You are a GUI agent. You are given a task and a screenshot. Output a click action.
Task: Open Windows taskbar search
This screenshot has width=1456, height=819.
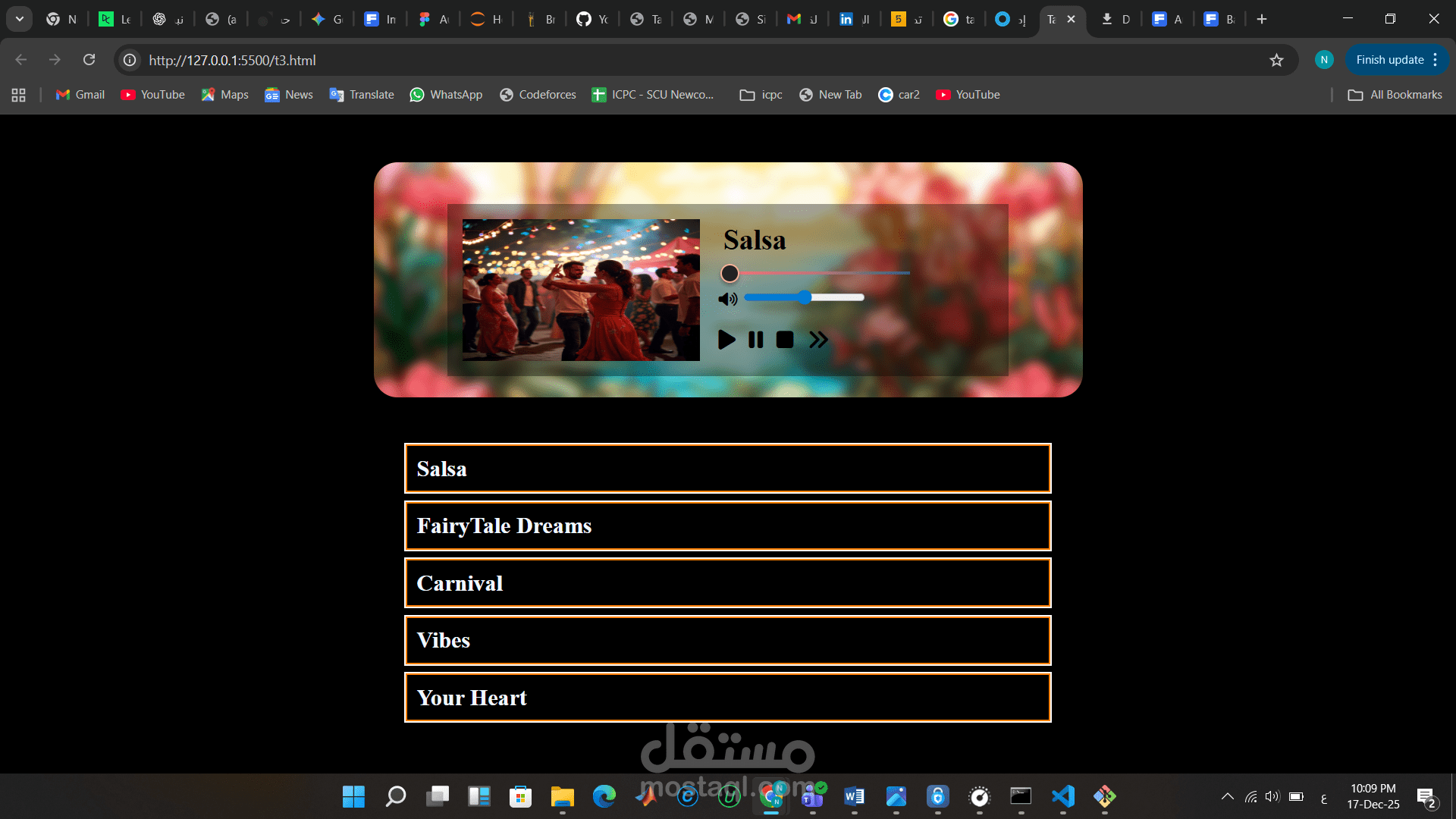tap(395, 796)
